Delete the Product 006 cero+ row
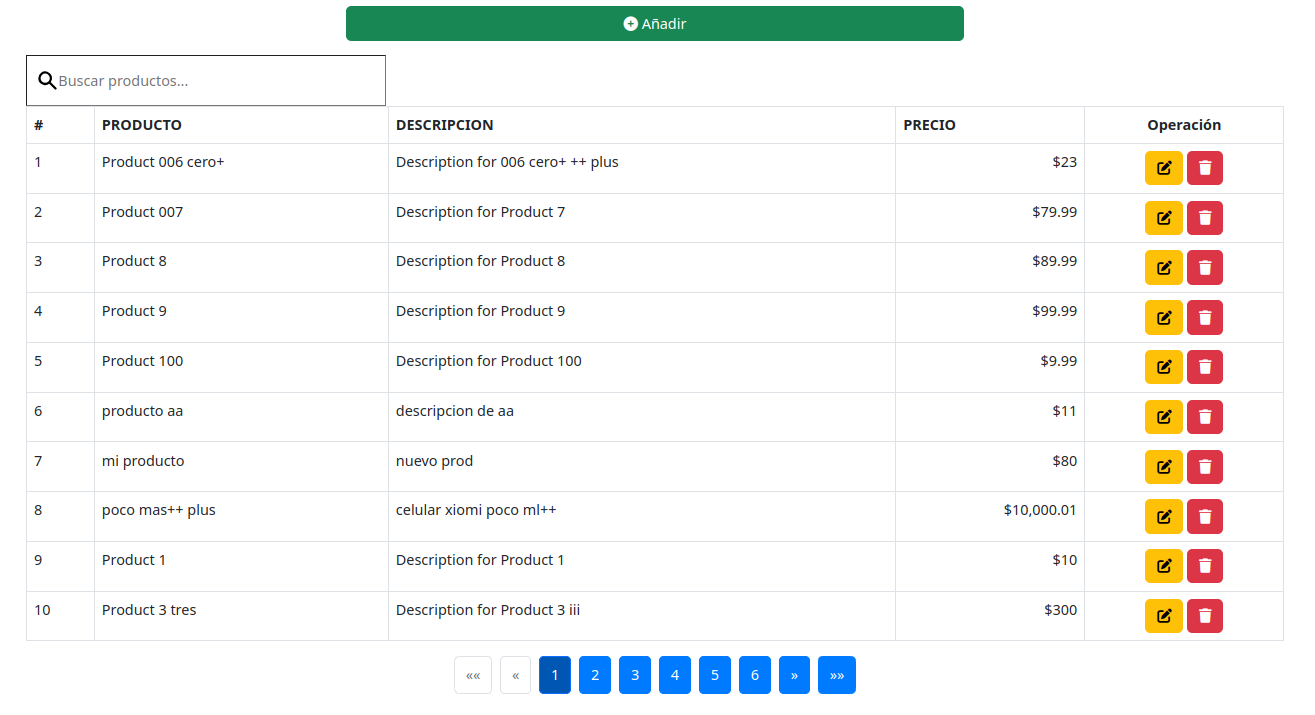 [x=1205, y=168]
